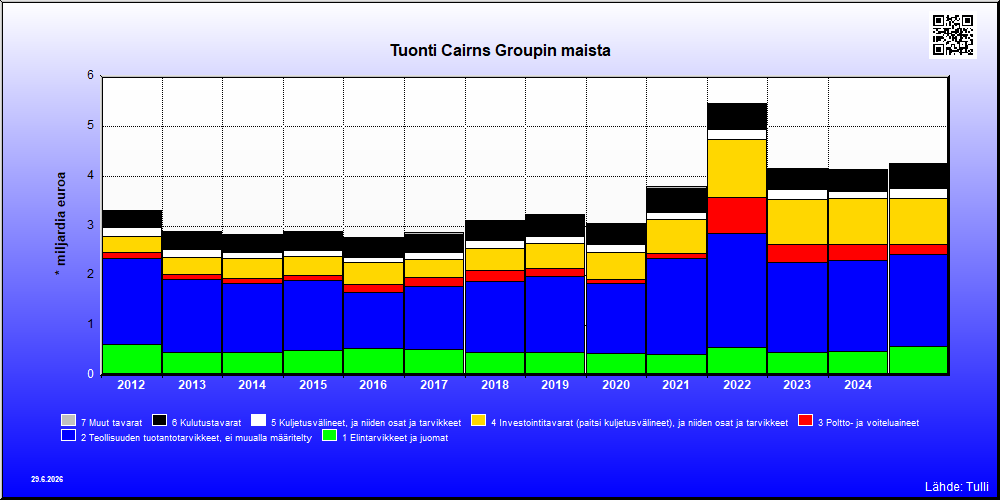Click the blue segment of the 2021 bar
The height and width of the screenshot is (500, 1000).
point(676,306)
